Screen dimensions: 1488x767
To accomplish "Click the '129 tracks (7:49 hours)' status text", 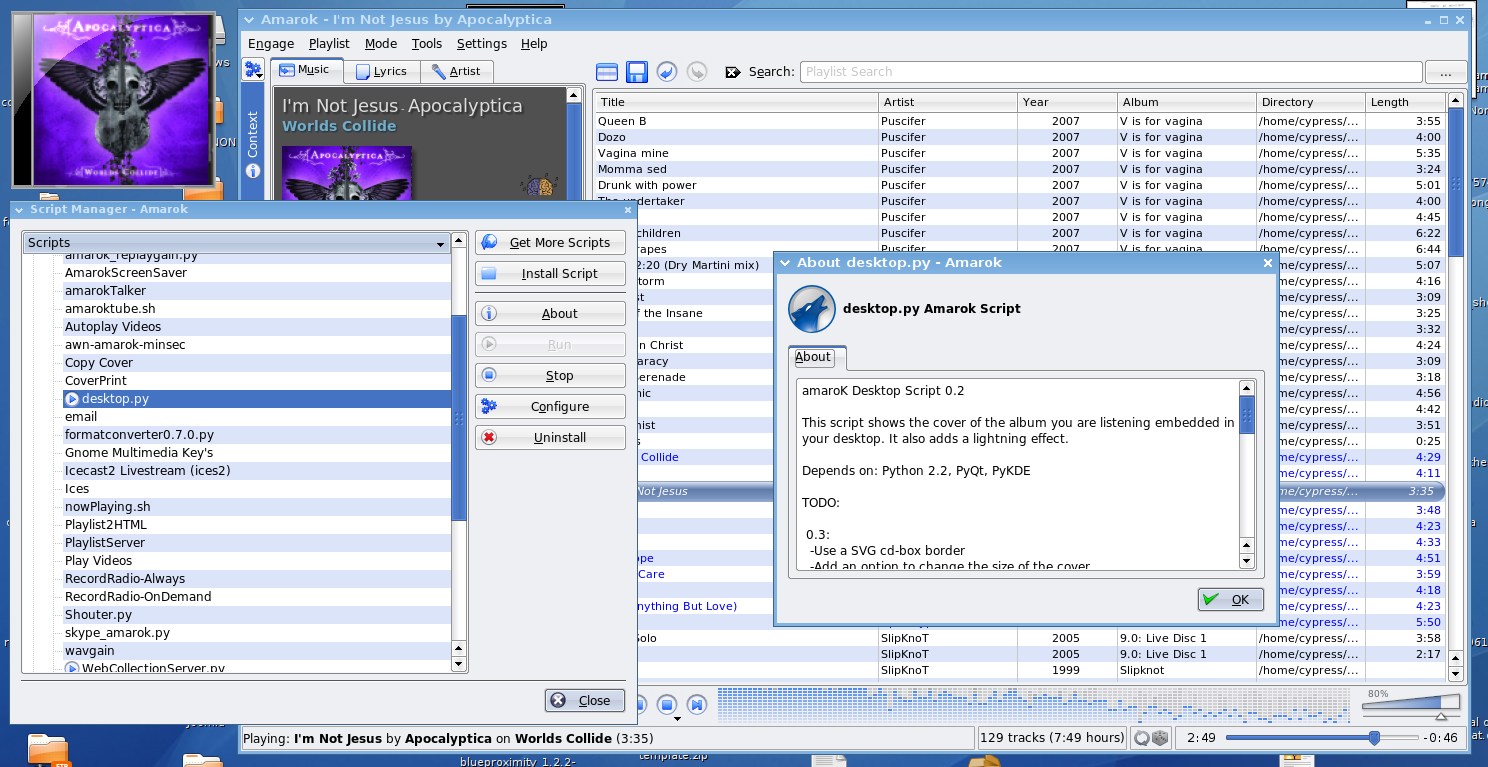I will [x=1053, y=738].
